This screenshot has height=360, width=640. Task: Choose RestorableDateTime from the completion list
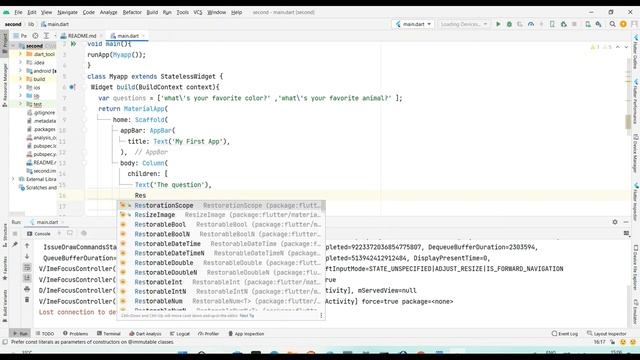click(221, 244)
